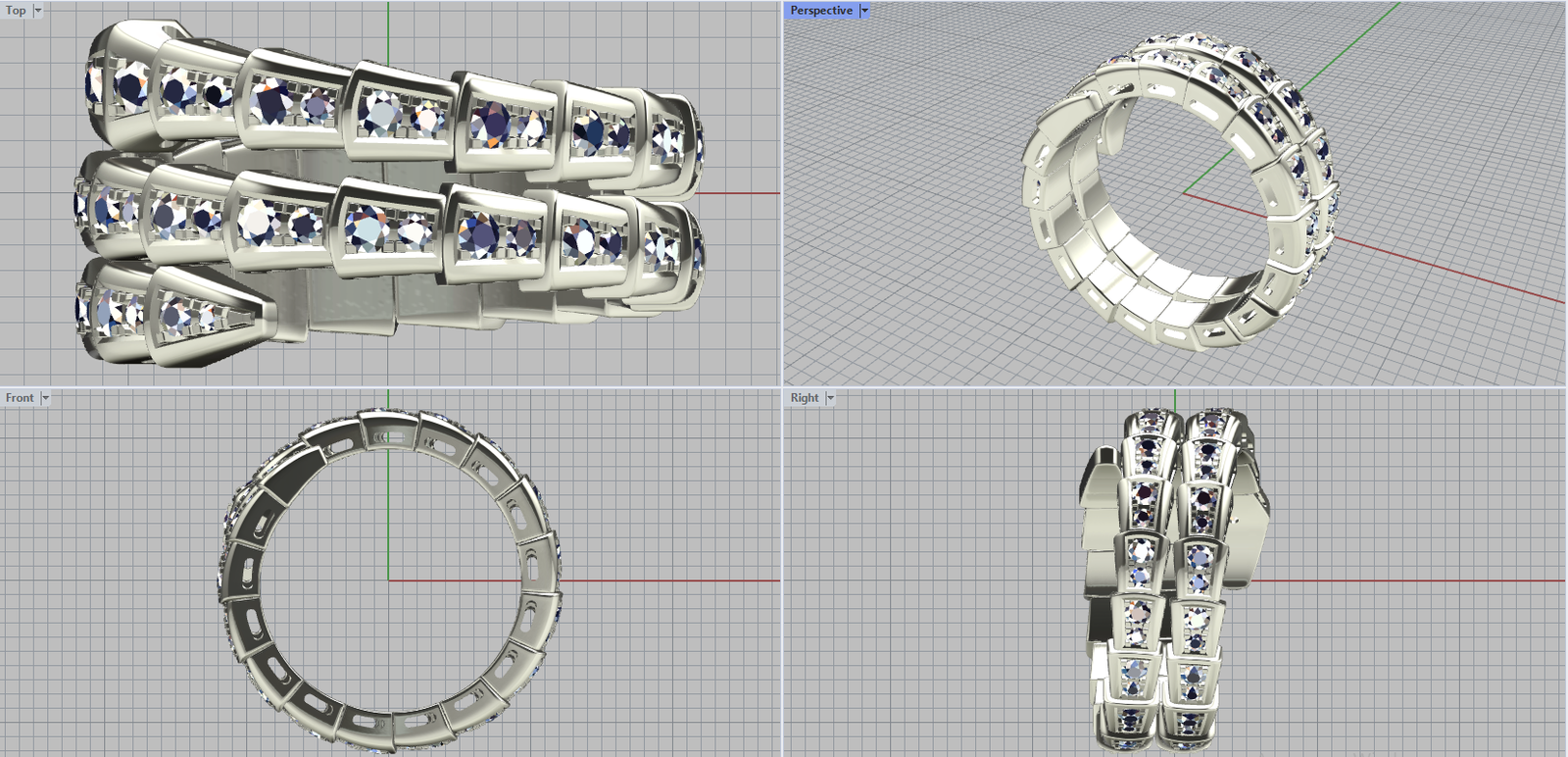
Task: Click the green vertical axis in Front viewport
Action: pos(388,510)
